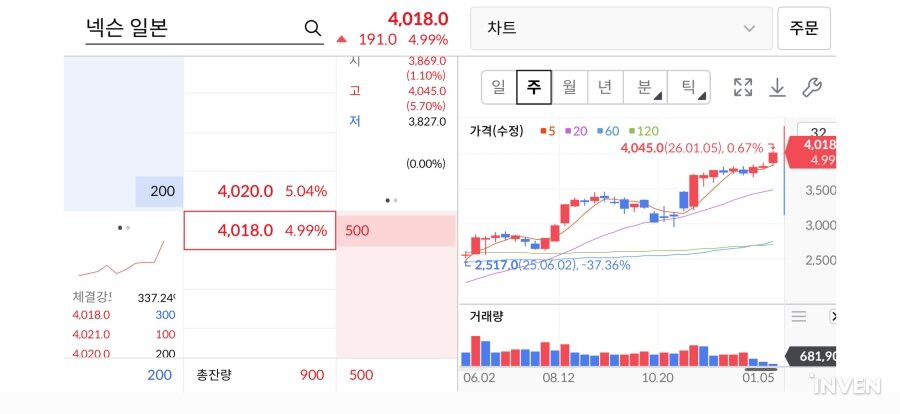The image size is (900, 414).
Task: Expand the chart to fullscreen
Action: (742, 87)
